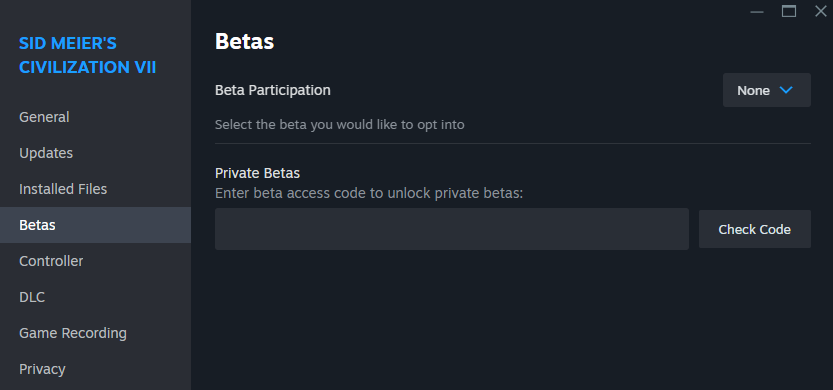Viewport: 833px width, 390px height.
Task: Click the Private Betas heading
Action: coord(258,173)
